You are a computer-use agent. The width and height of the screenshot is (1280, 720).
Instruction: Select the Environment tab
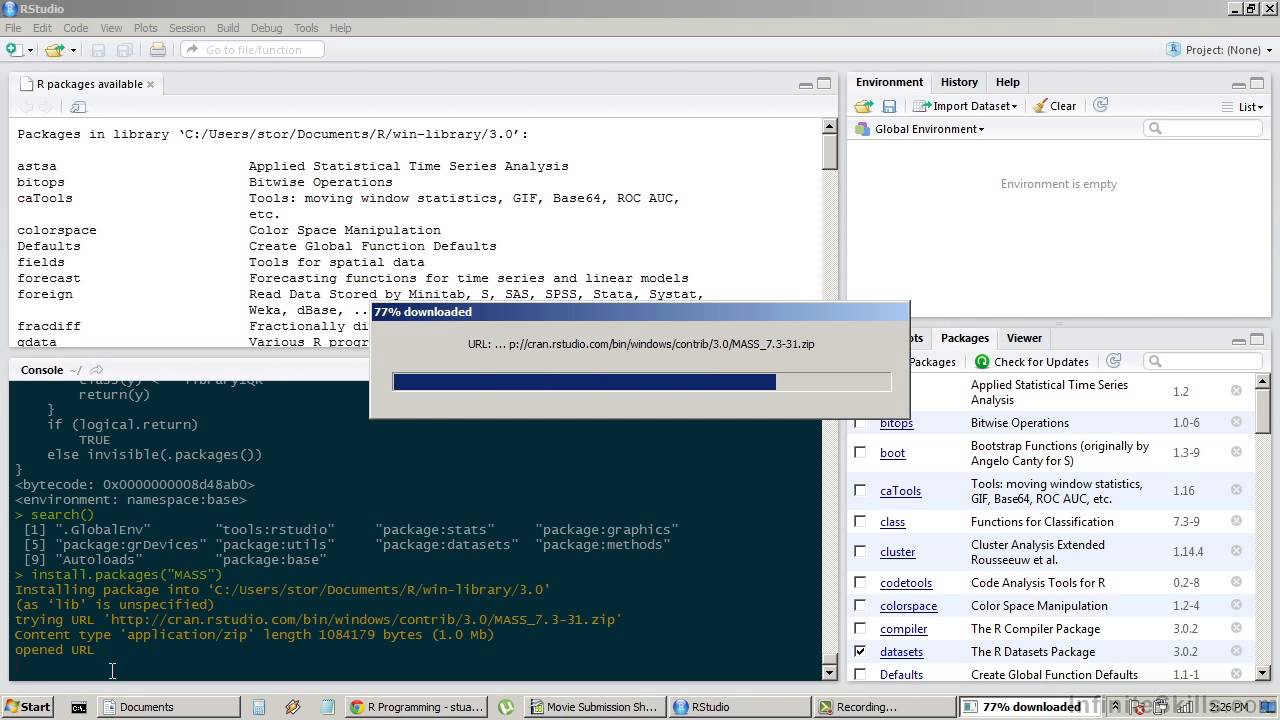tap(889, 82)
